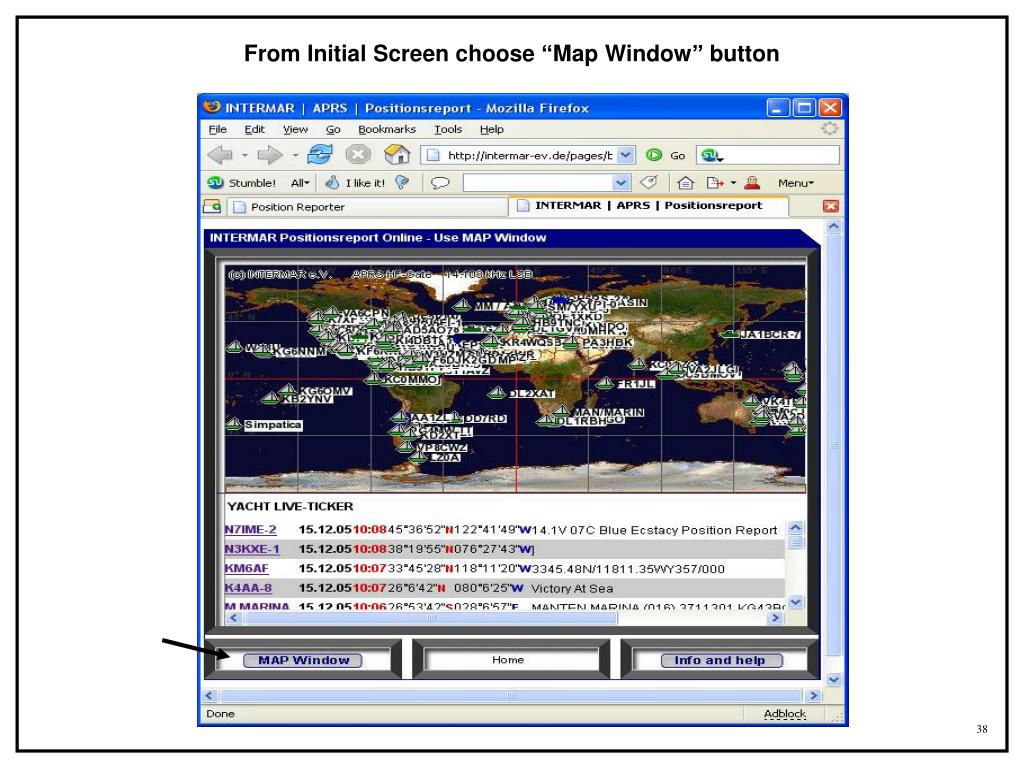This screenshot has height=768, width=1024.
Task: Click the LZ0A yacht marker on map
Action: click(x=418, y=456)
